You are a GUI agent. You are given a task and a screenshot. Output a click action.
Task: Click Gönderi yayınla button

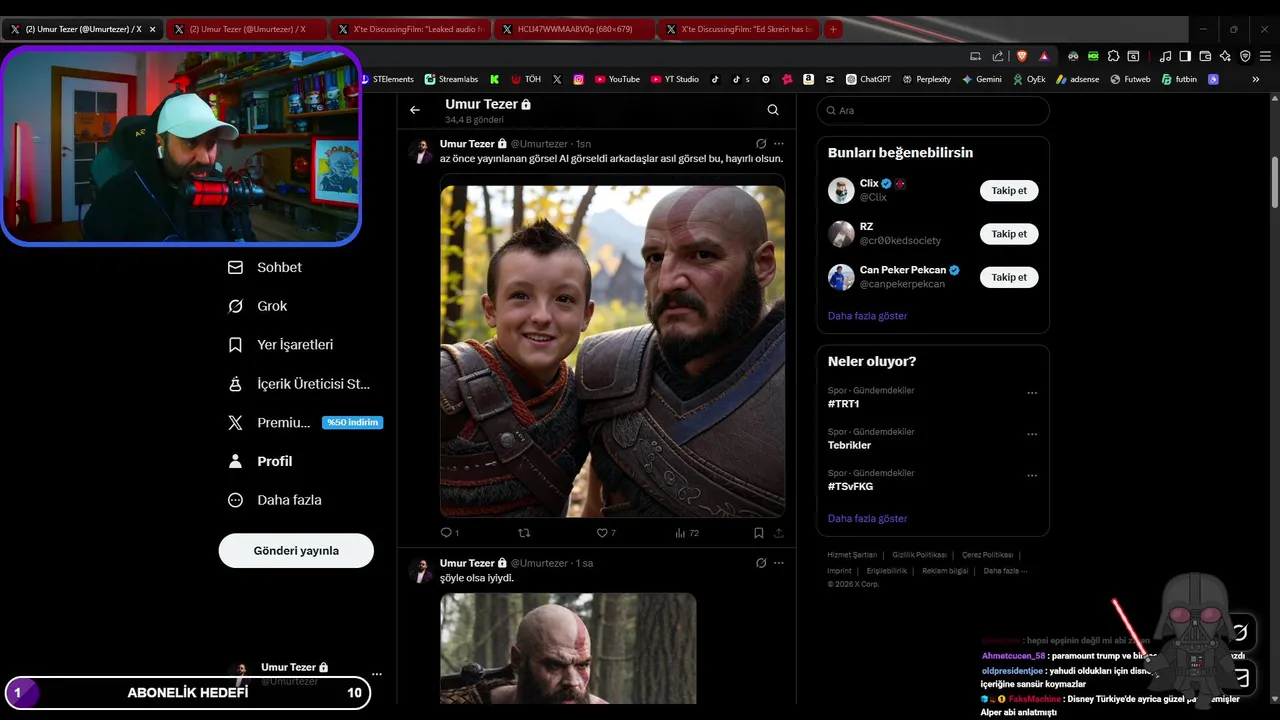click(296, 550)
